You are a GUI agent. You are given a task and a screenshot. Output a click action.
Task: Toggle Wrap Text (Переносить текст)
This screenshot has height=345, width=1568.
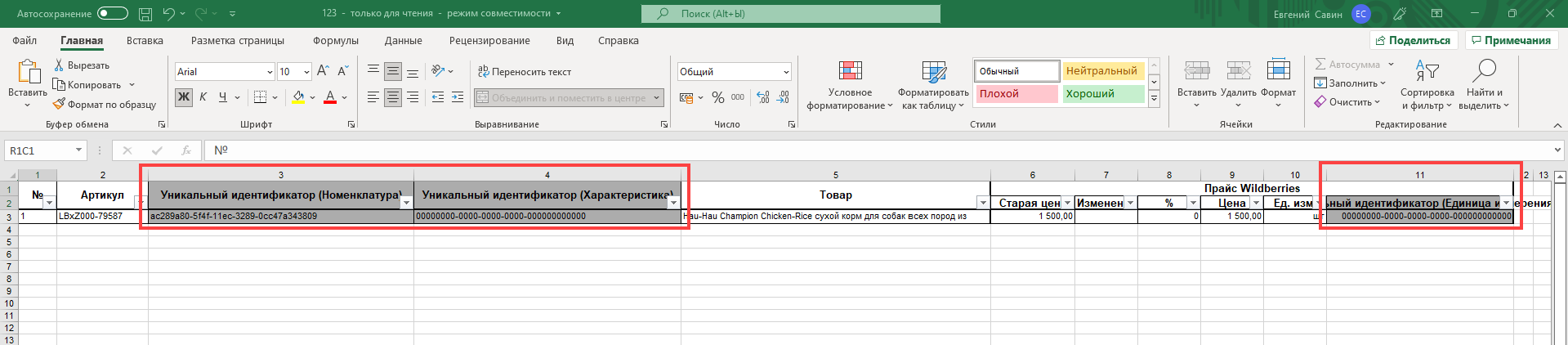(x=524, y=72)
